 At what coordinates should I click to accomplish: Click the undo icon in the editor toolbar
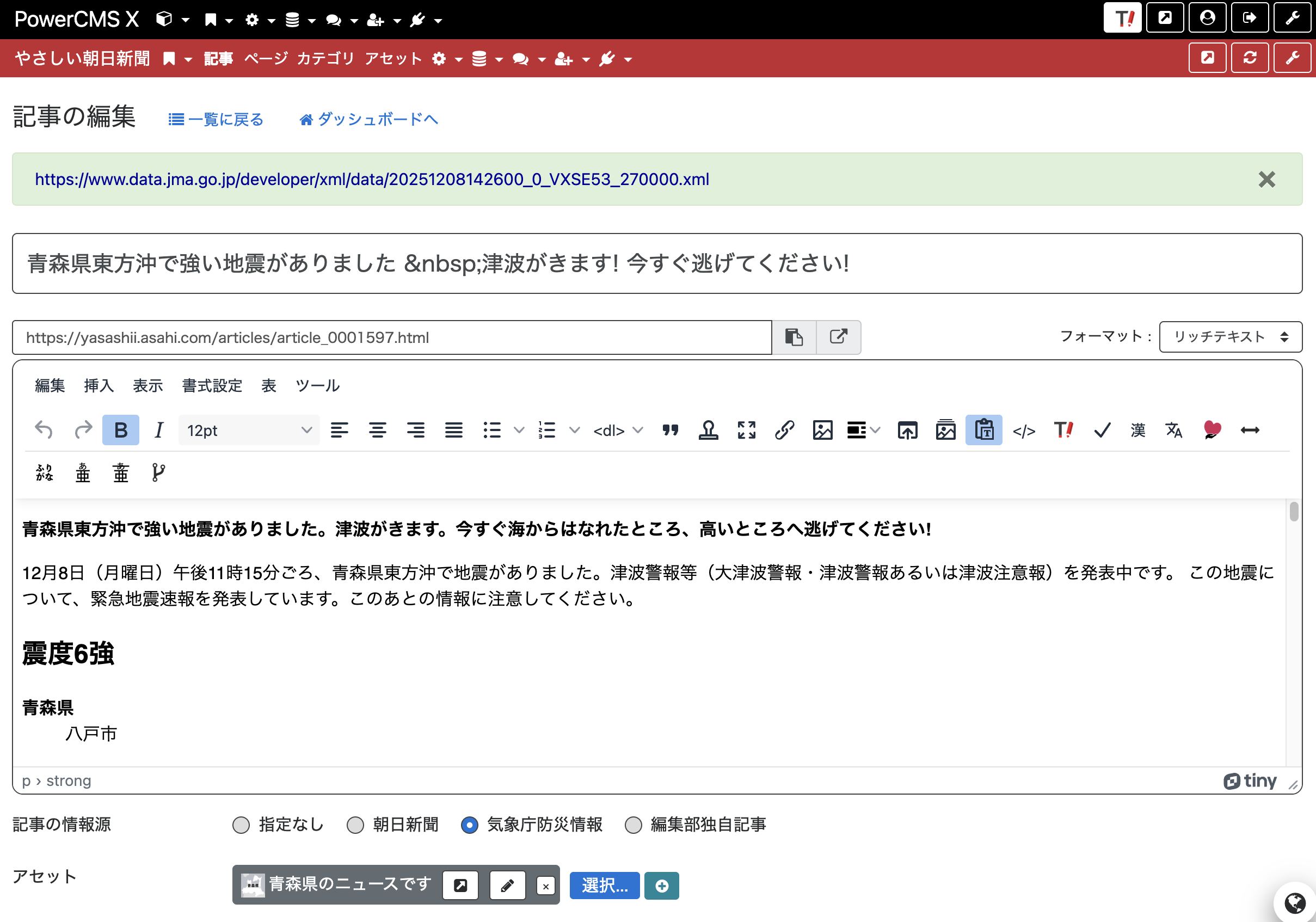[44, 430]
